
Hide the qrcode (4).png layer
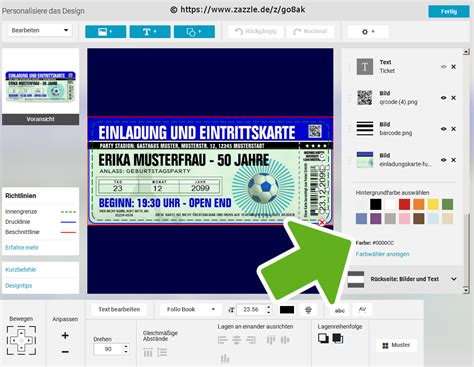[444, 98]
